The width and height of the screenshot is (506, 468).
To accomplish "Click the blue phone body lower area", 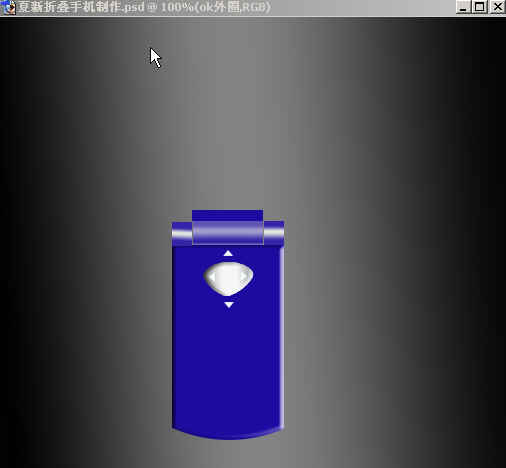I will tap(227, 367).
